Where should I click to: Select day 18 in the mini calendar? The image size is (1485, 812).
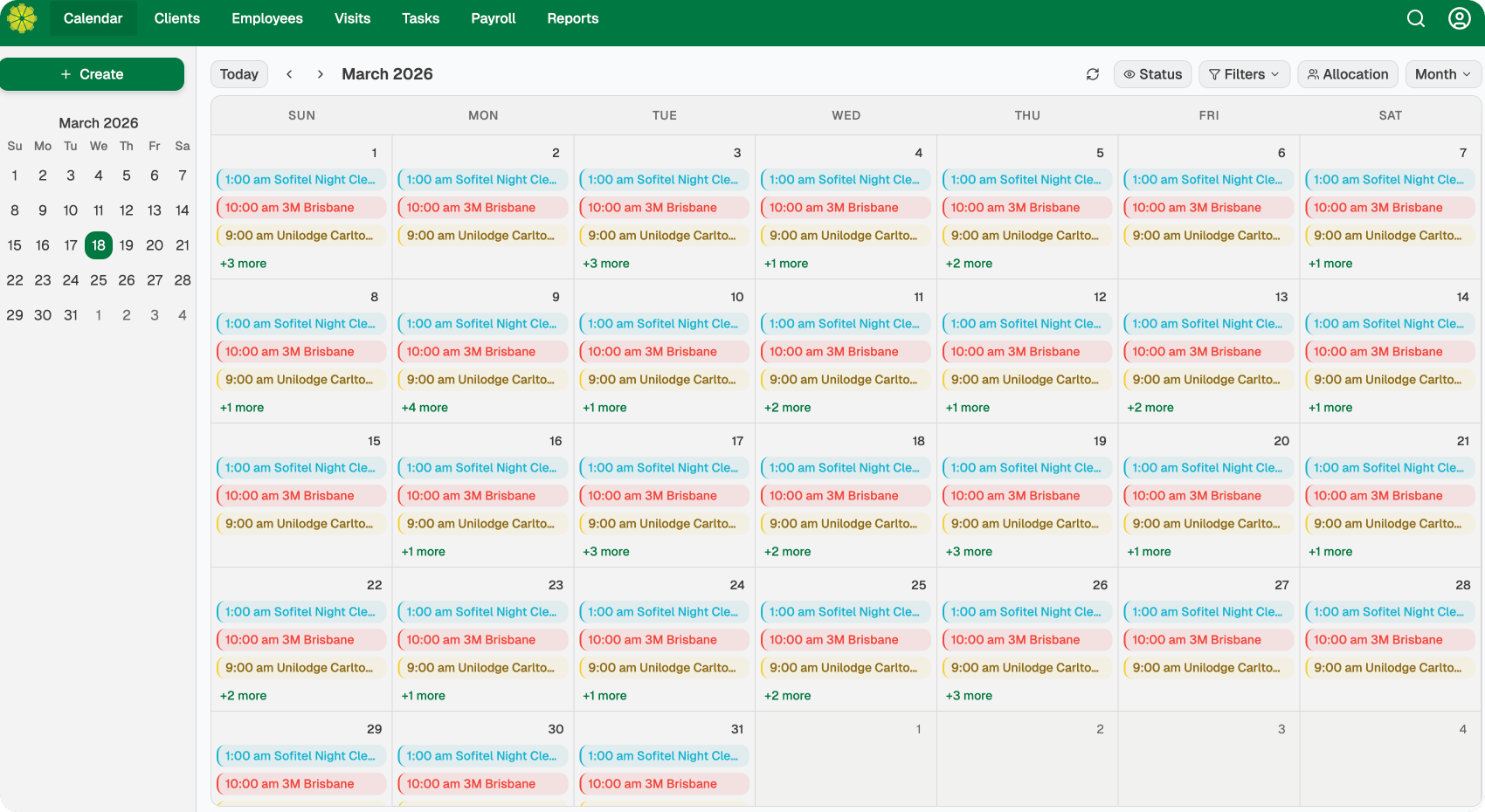coord(98,245)
